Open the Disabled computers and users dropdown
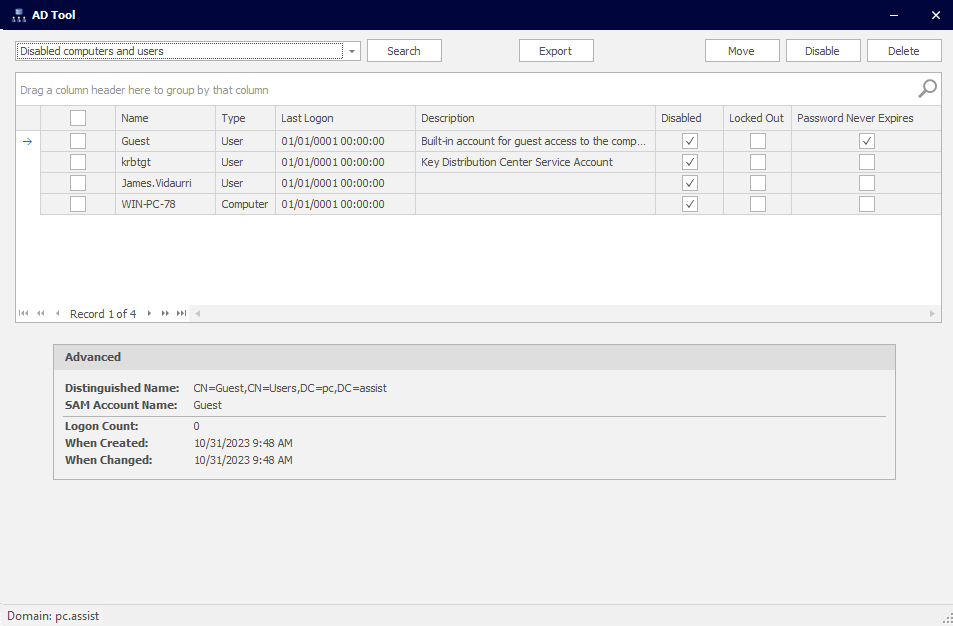953x626 pixels. [x=352, y=51]
